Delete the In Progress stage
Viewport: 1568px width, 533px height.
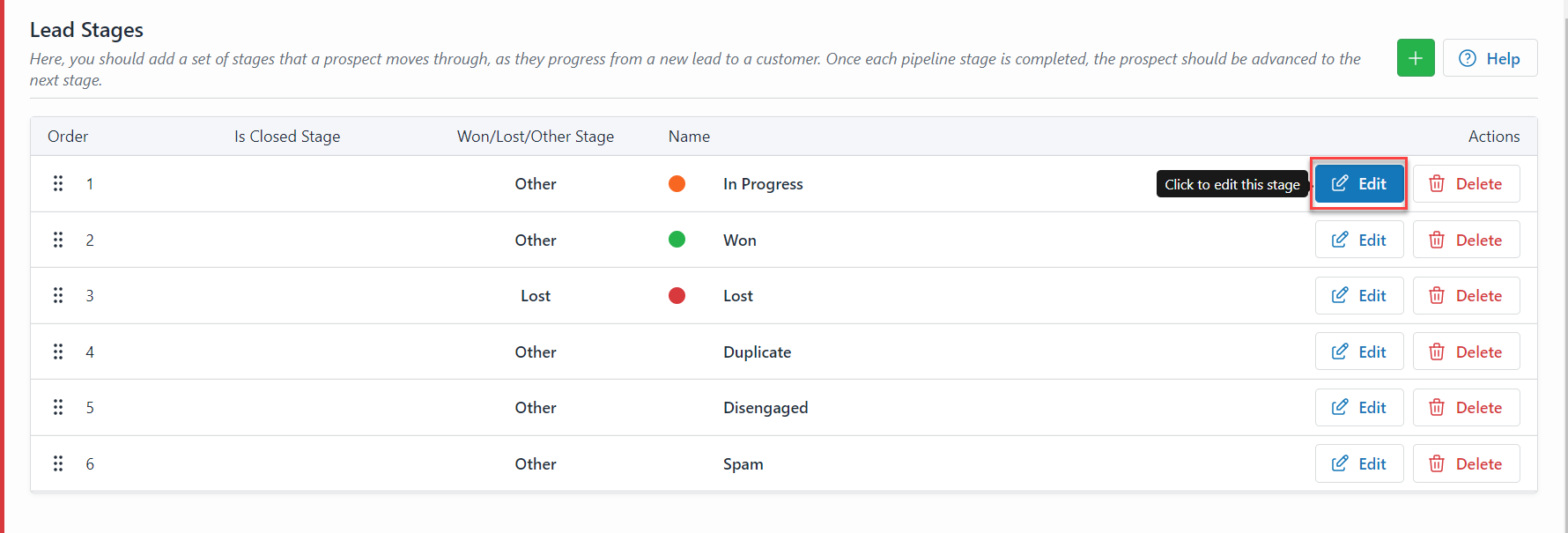(1466, 183)
